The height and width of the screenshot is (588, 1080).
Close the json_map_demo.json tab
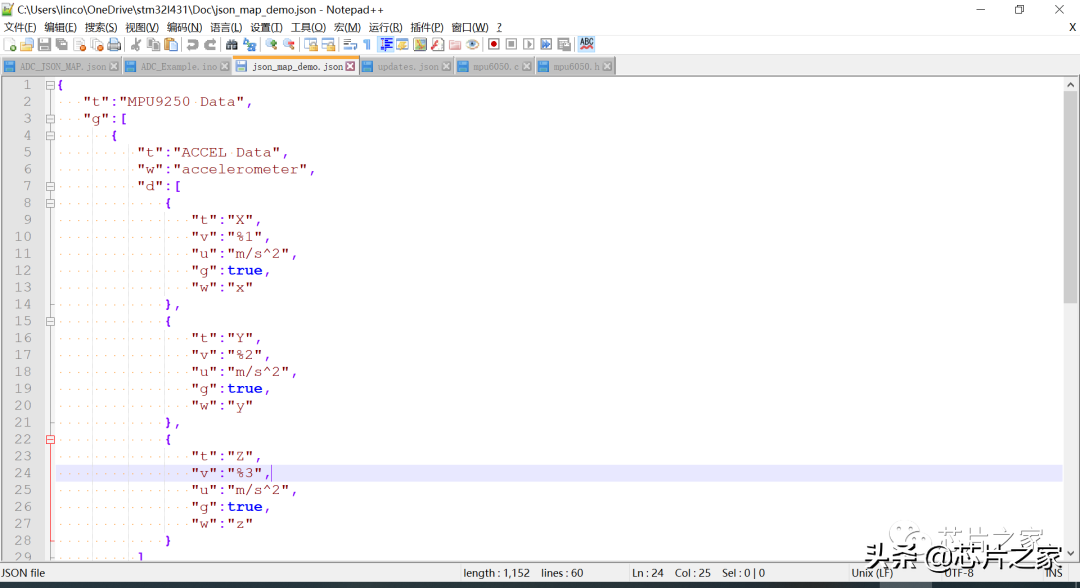tap(351, 67)
